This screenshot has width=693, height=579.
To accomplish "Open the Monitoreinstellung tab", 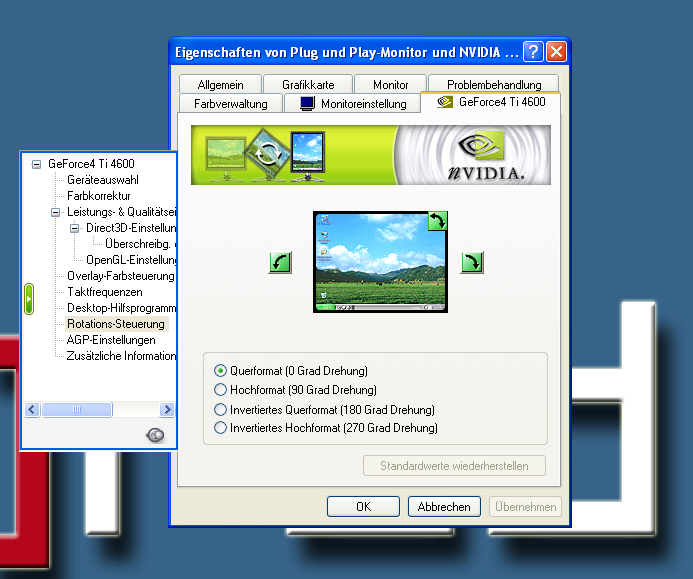I will pos(353,103).
